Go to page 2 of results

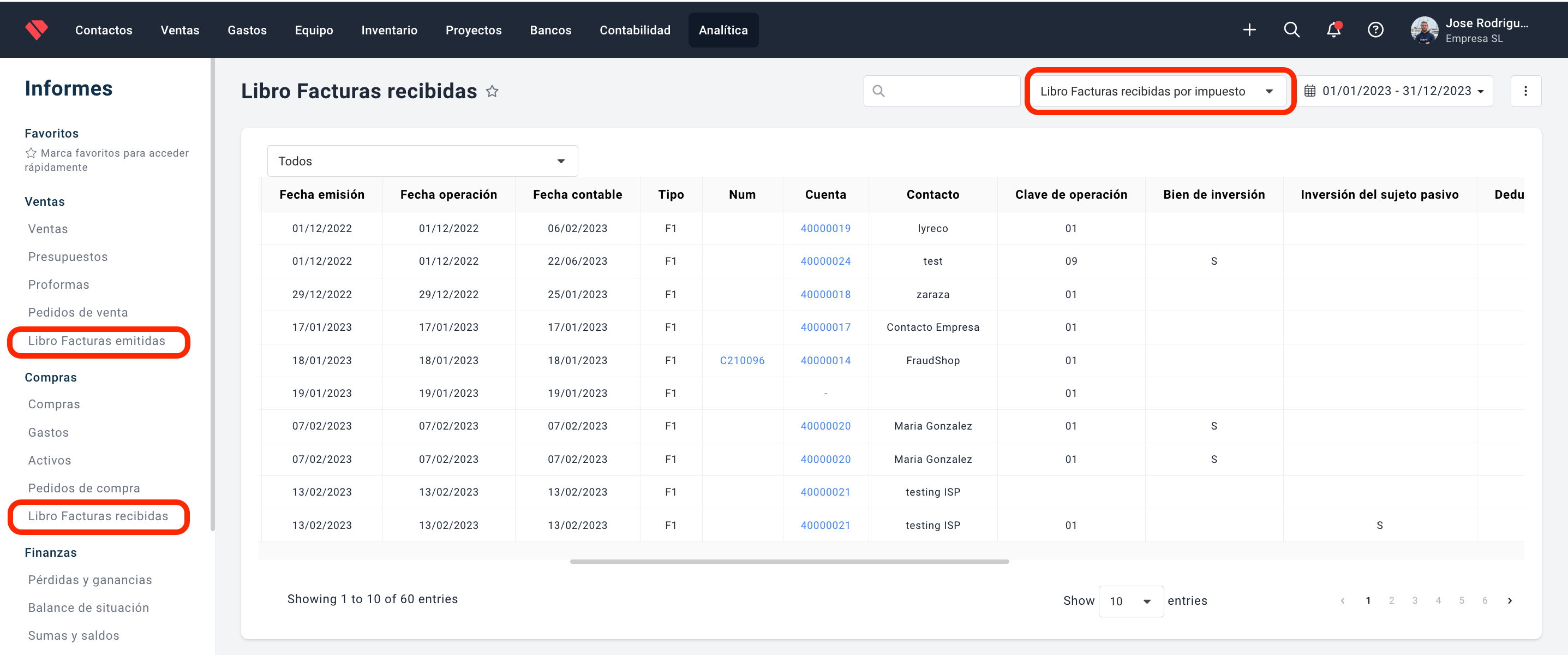tap(1391, 600)
